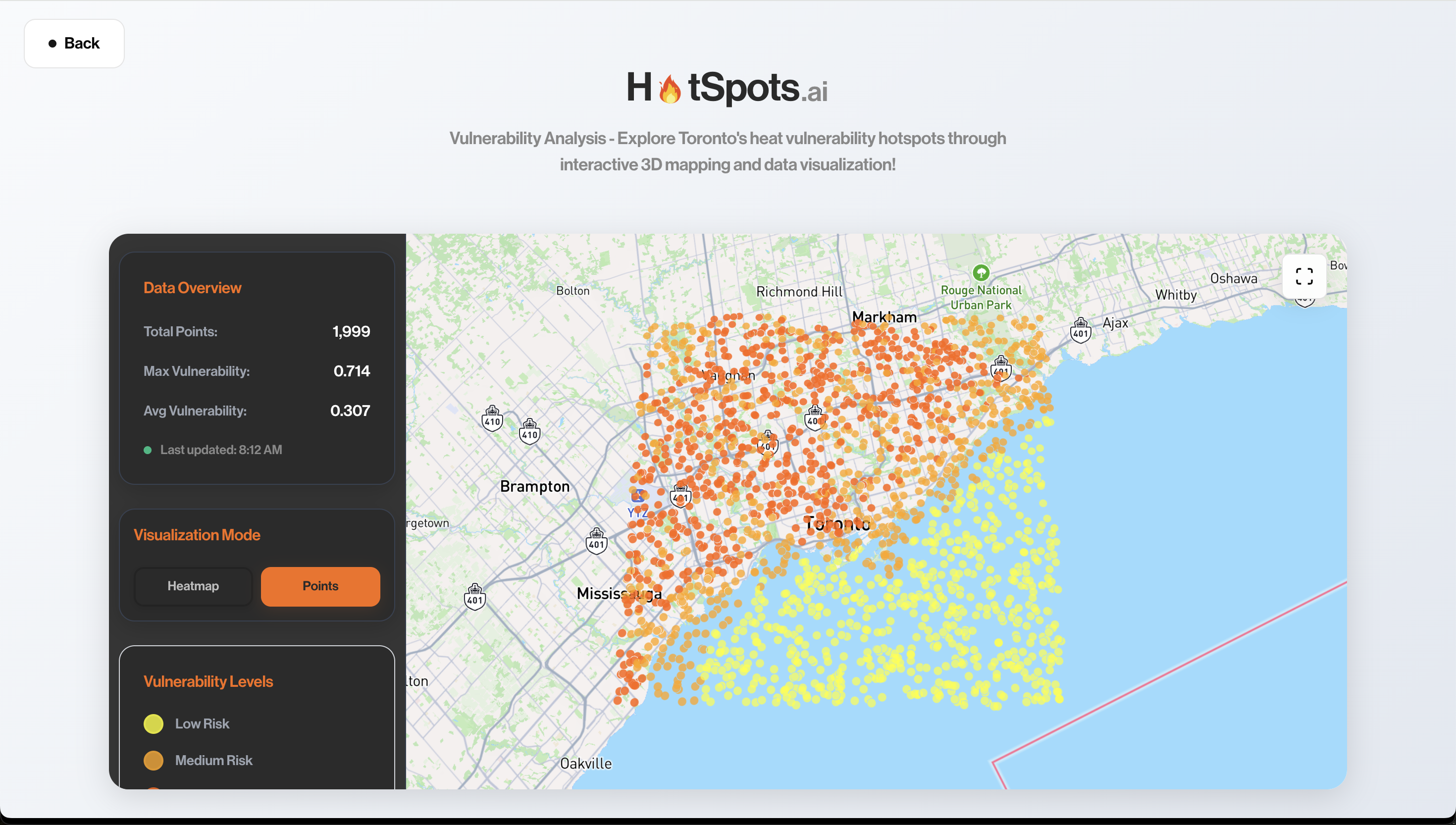Click the Data Overview heading

(192, 288)
